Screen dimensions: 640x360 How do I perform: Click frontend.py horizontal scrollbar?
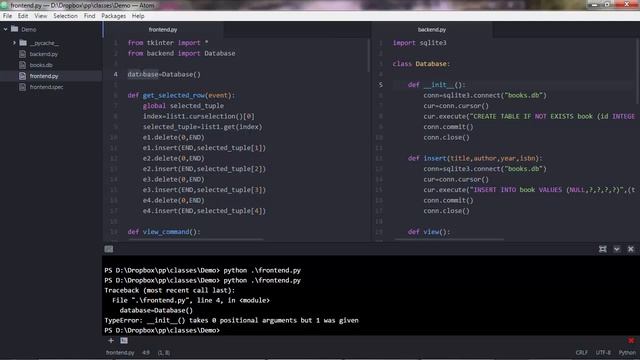pos(196,240)
